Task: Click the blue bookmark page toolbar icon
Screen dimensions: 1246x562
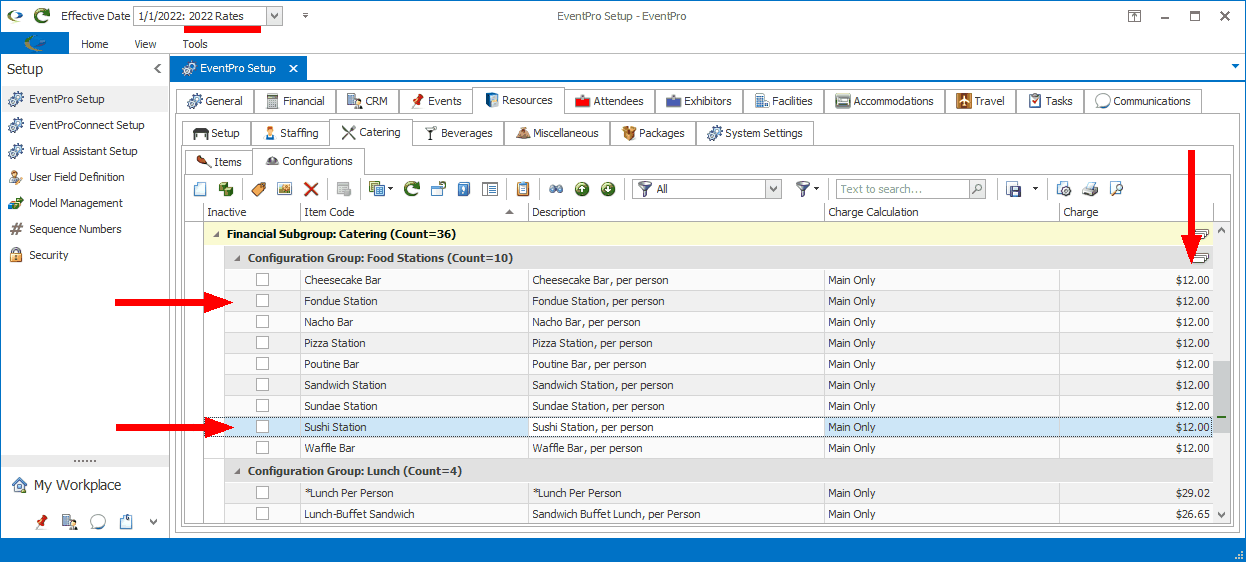Action: (464, 189)
